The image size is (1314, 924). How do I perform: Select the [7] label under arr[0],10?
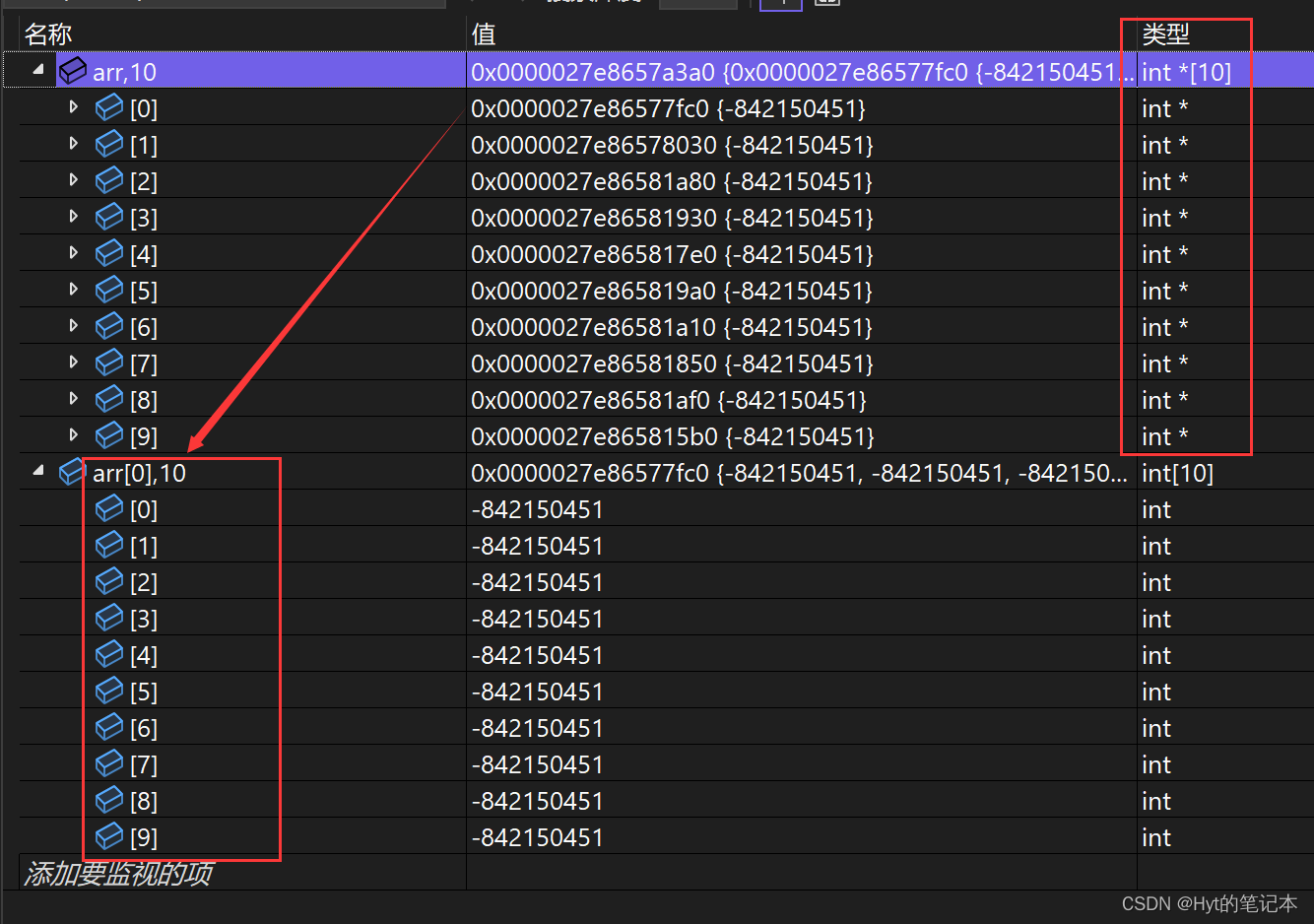click(144, 764)
